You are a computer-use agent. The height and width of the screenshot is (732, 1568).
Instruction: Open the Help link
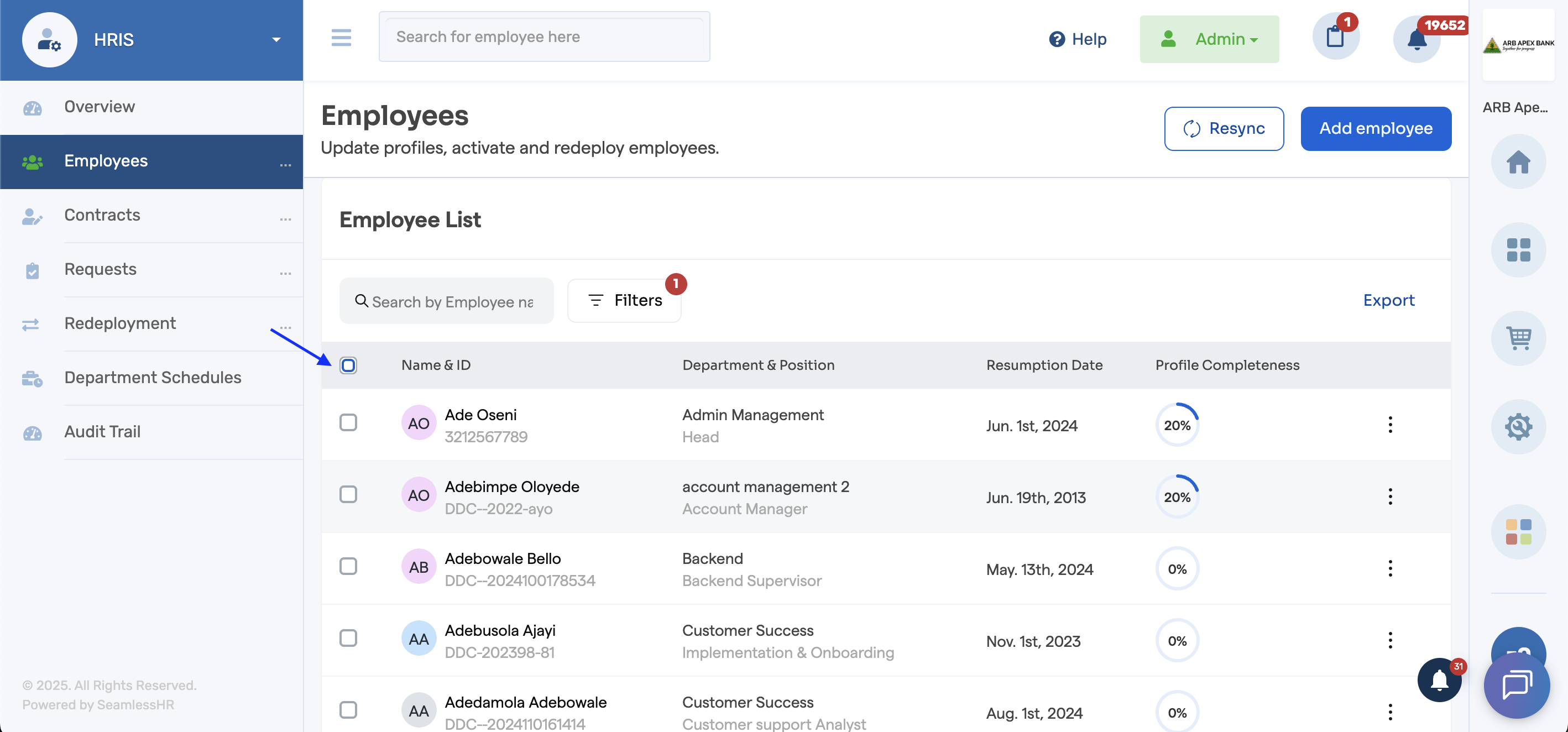click(1078, 39)
